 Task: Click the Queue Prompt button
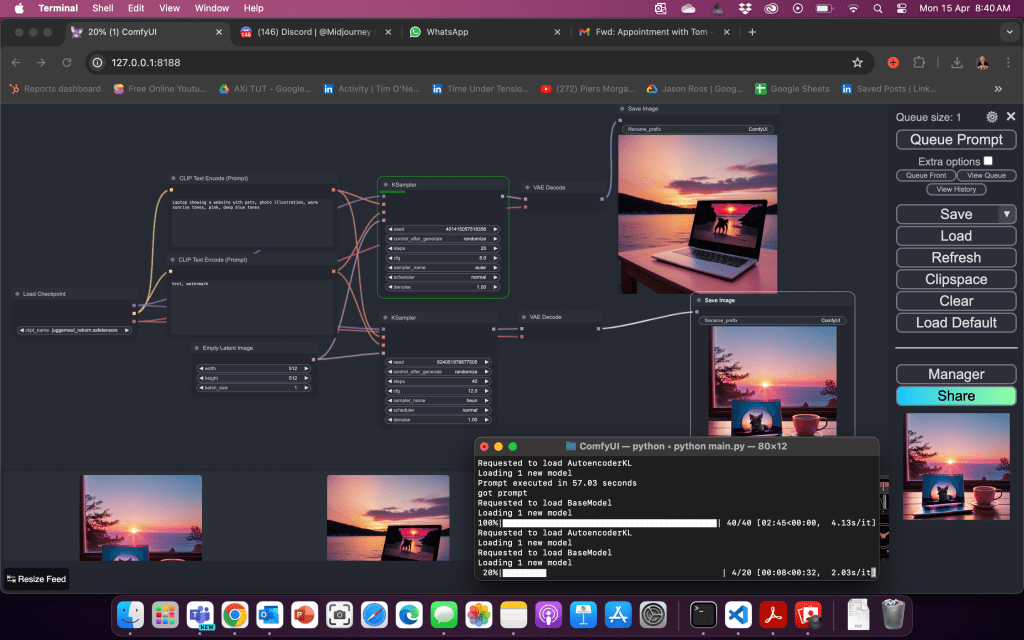(956, 139)
